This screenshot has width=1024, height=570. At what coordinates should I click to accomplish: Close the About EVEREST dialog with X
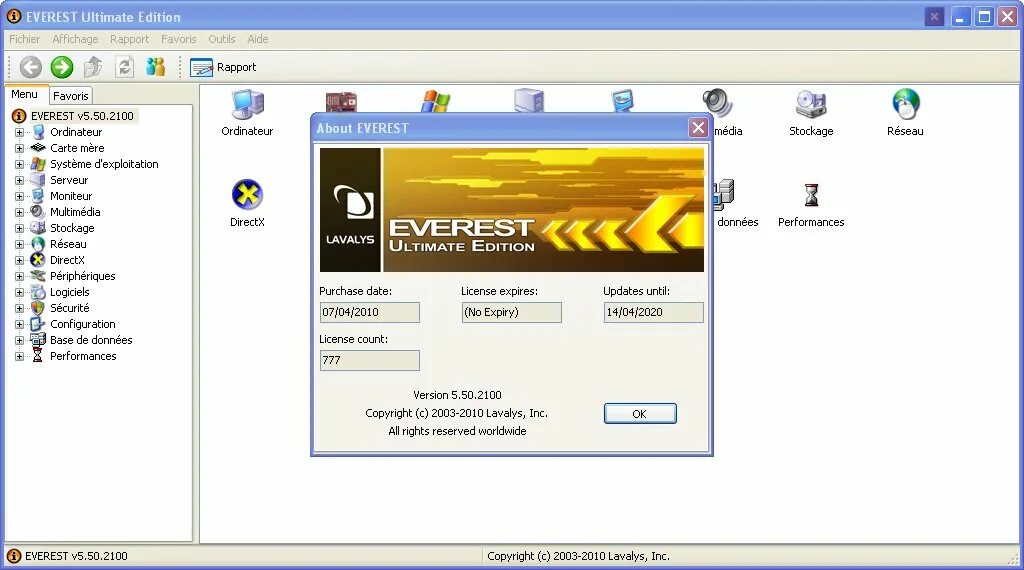pyautogui.click(x=698, y=127)
